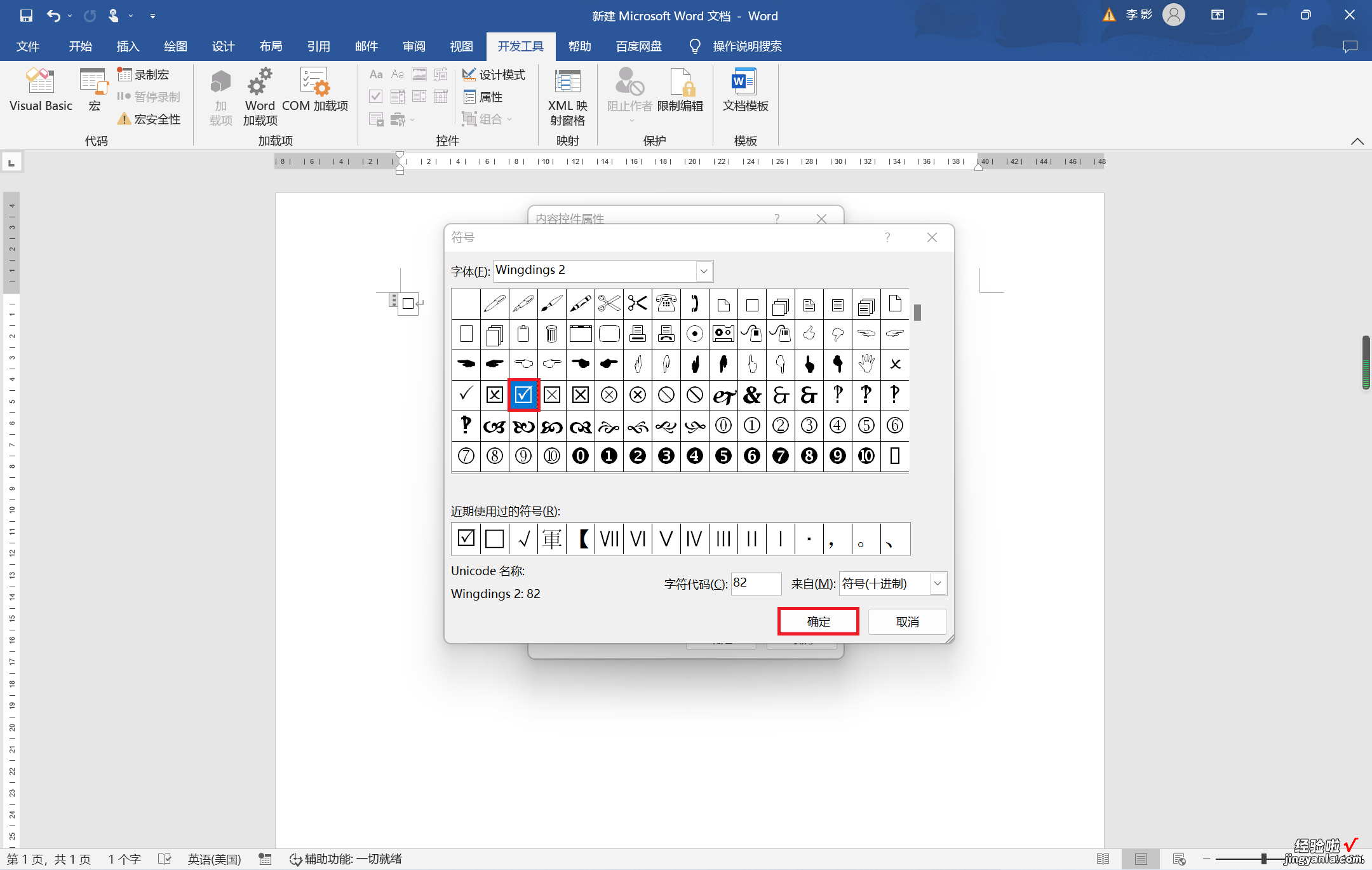This screenshot has width=1372, height=870.
Task: Open comments pane icon at top right
Action: pos(1350,46)
